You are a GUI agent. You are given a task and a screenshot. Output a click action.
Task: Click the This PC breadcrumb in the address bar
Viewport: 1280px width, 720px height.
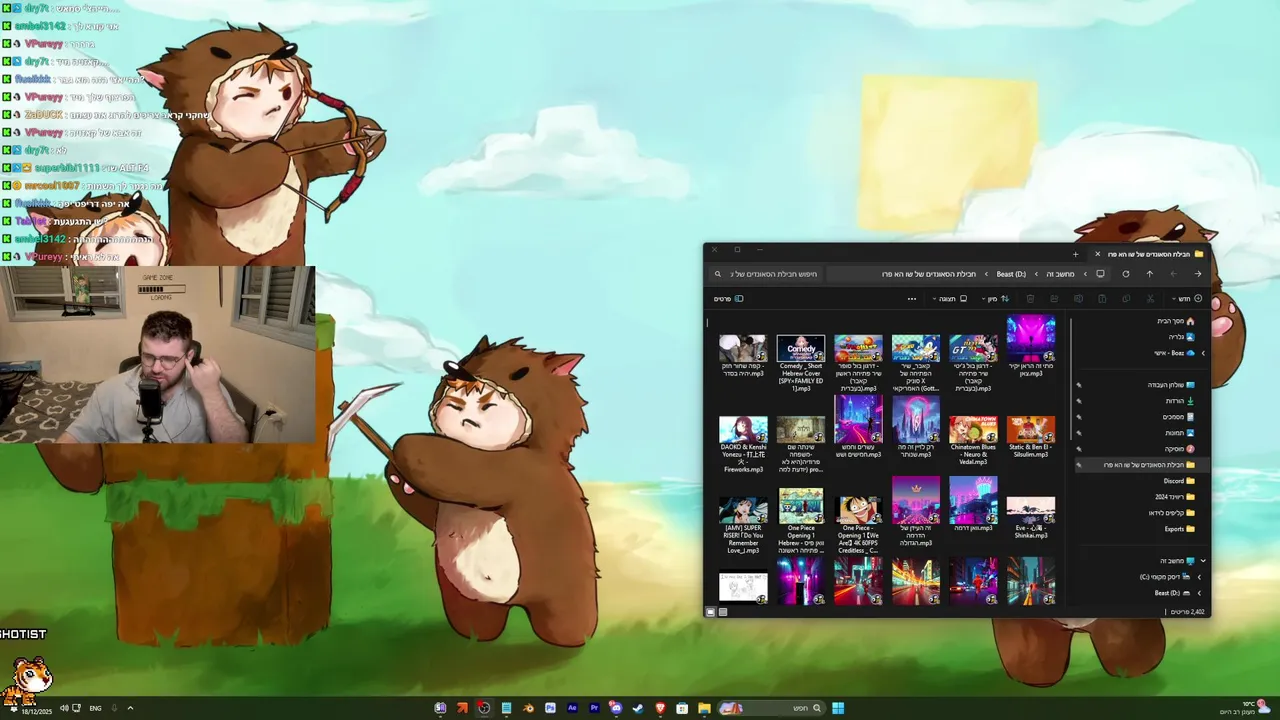click(x=1060, y=274)
